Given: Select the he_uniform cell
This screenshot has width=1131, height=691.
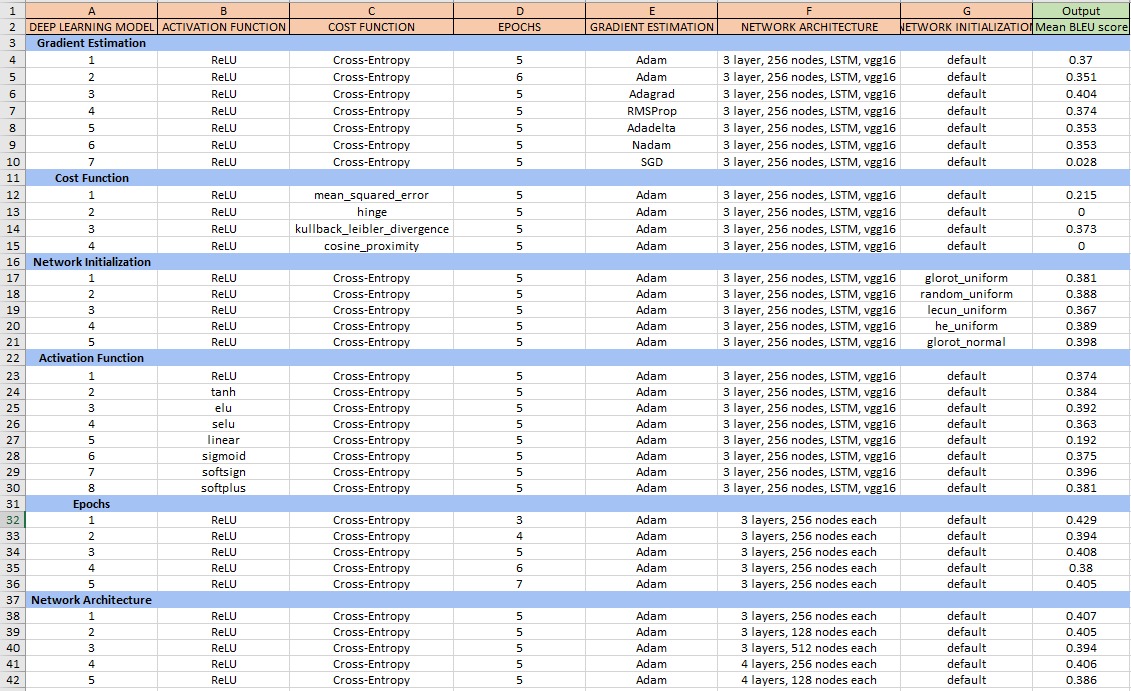Looking at the screenshot, I should (966, 326).
